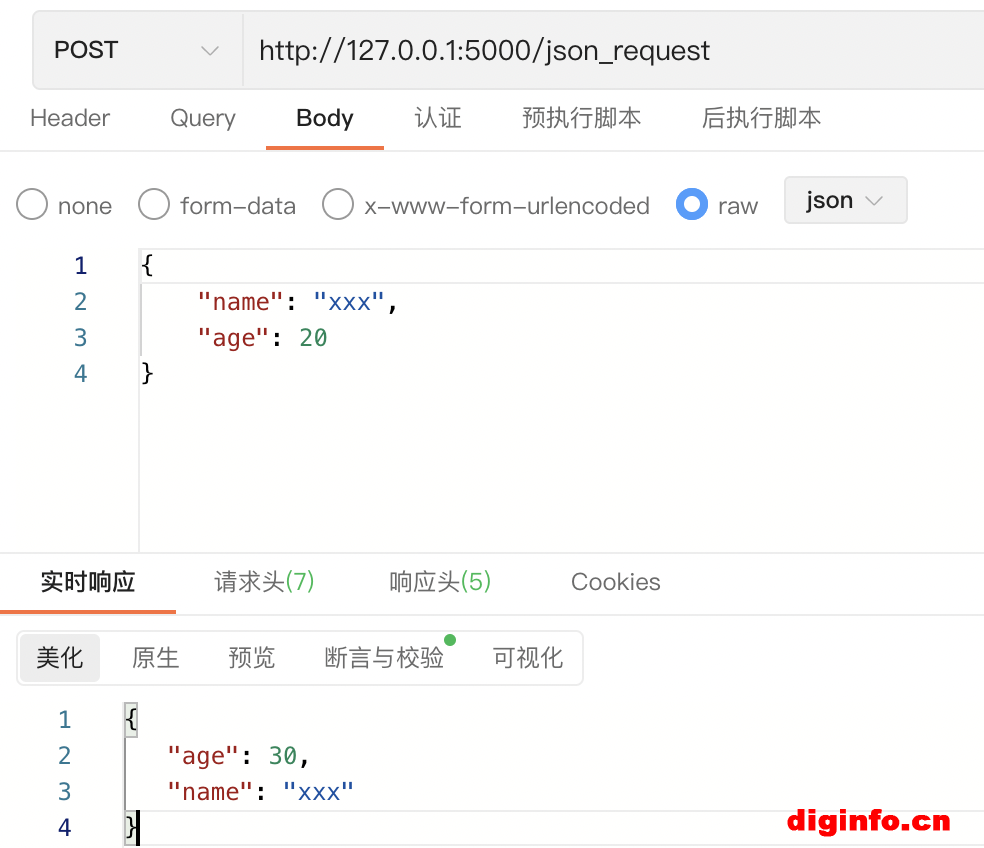Click the "age" key in response body

(203, 756)
